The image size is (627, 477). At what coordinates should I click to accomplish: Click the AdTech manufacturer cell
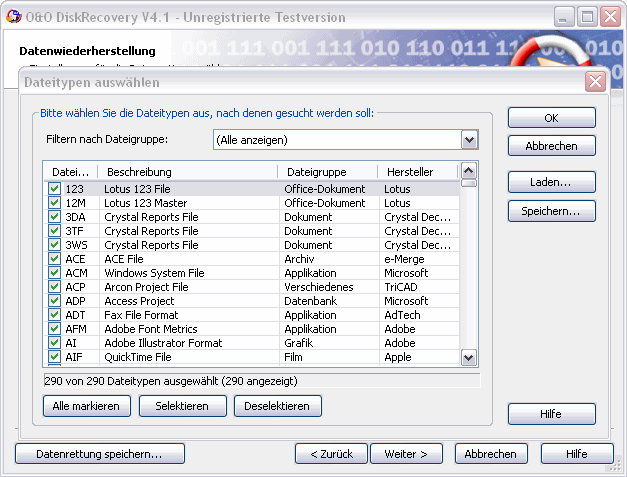(402, 315)
